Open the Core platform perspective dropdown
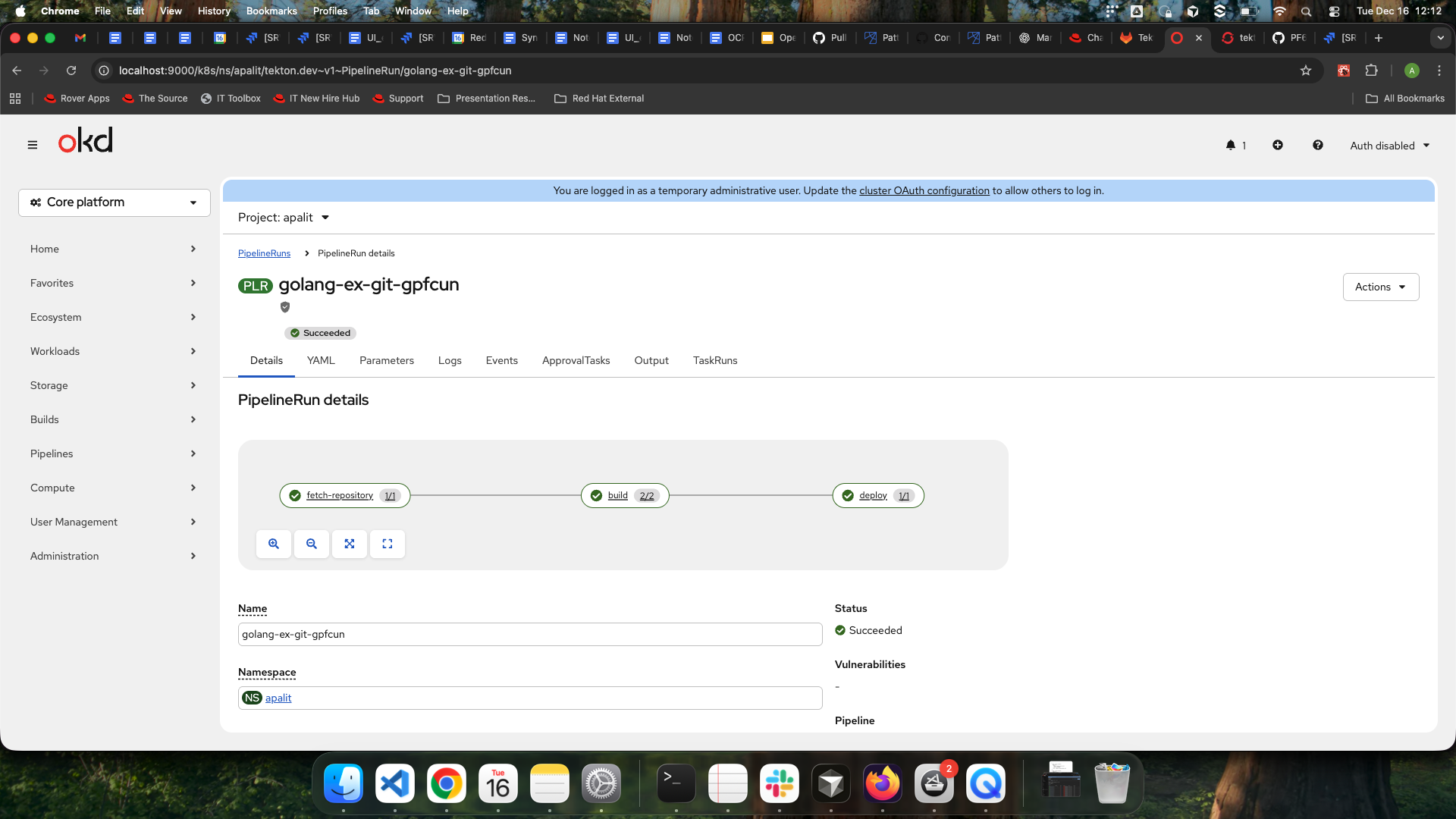1456x819 pixels. [x=115, y=202]
